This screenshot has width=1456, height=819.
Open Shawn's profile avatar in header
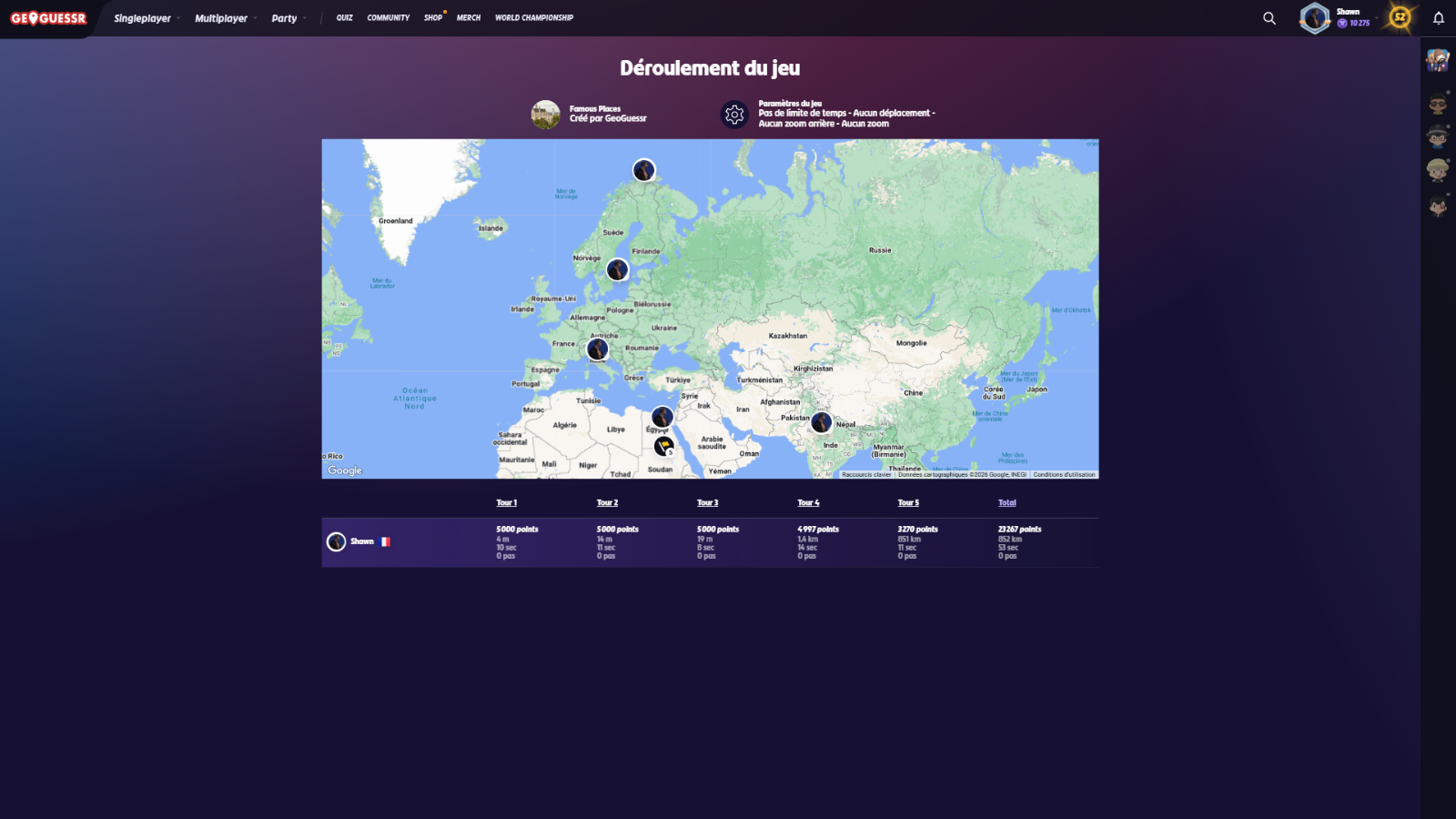[1314, 18]
